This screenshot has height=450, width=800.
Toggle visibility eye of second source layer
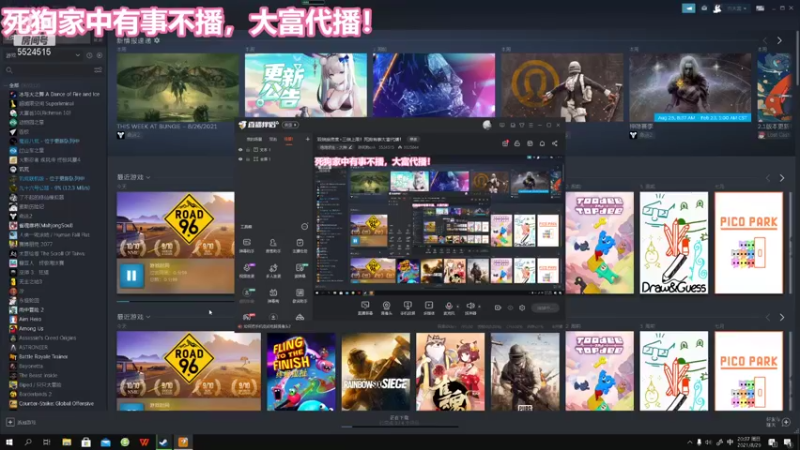(240, 159)
